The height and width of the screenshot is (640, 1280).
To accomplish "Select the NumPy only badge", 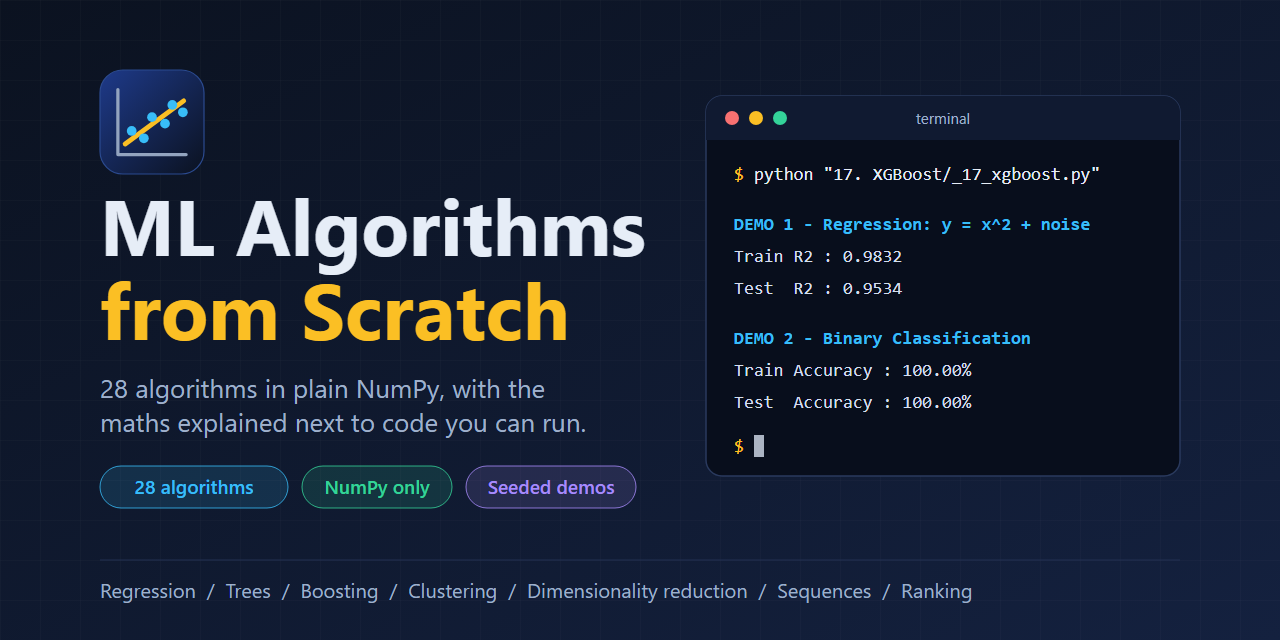I will [x=377, y=487].
